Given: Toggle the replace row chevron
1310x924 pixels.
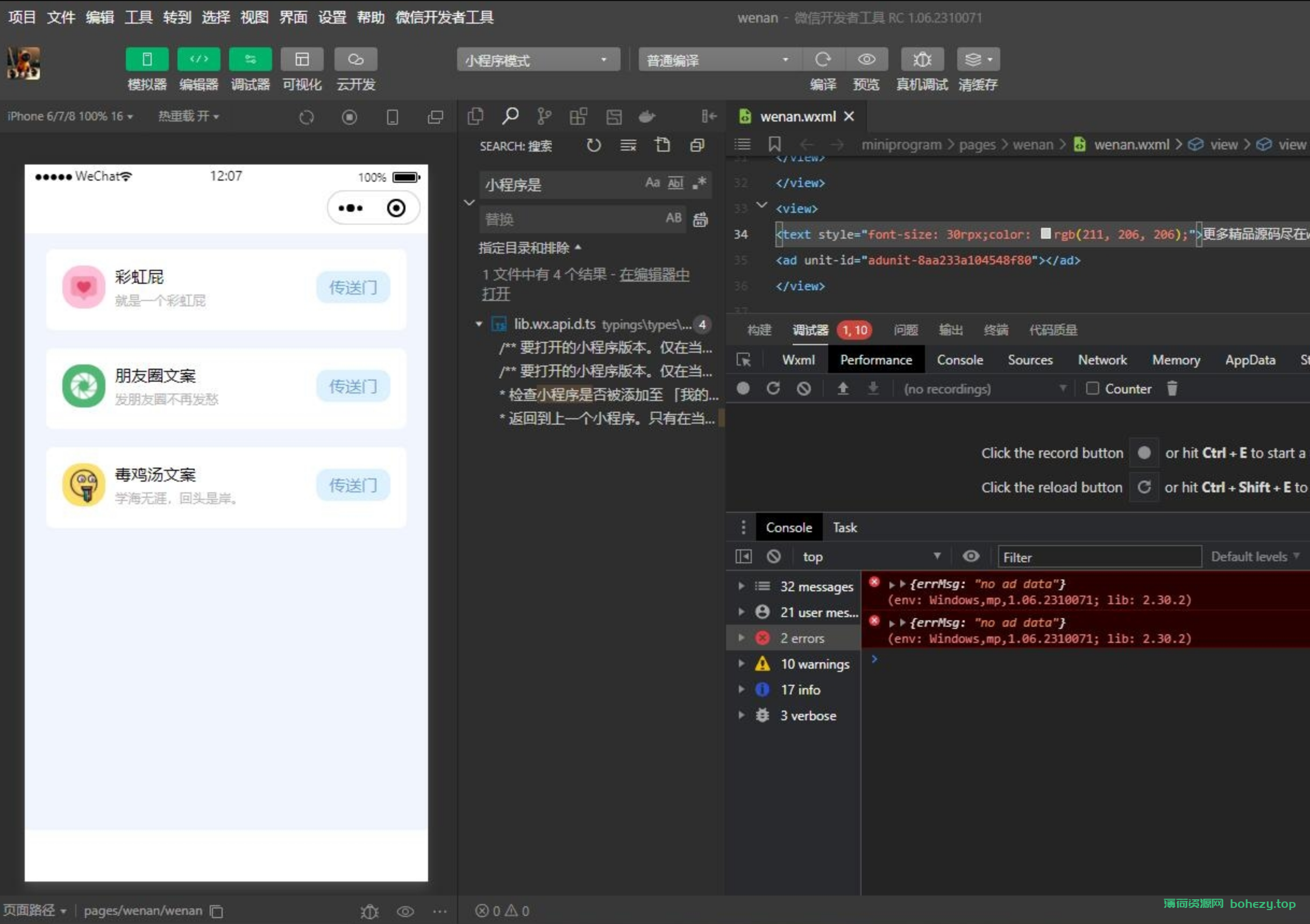Looking at the screenshot, I should (469, 203).
